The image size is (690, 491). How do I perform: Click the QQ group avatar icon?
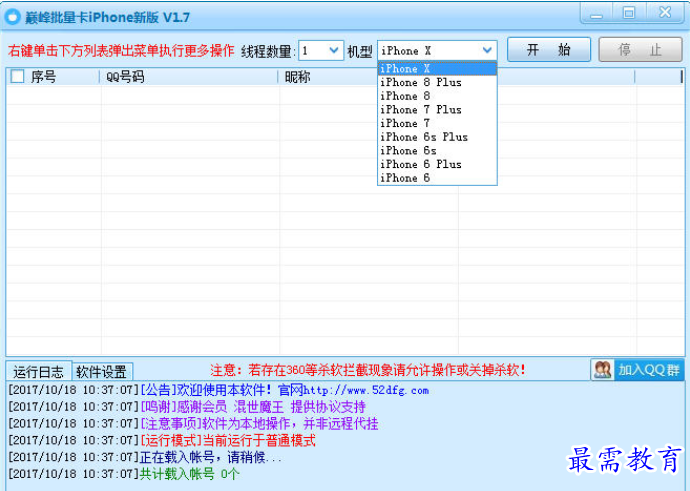coord(602,370)
